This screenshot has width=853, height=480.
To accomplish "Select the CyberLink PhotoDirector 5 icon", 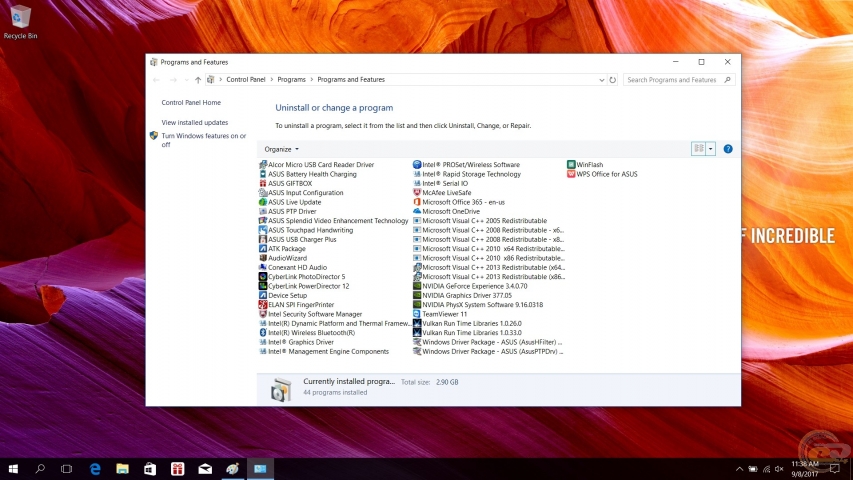I will pyautogui.click(x=263, y=276).
